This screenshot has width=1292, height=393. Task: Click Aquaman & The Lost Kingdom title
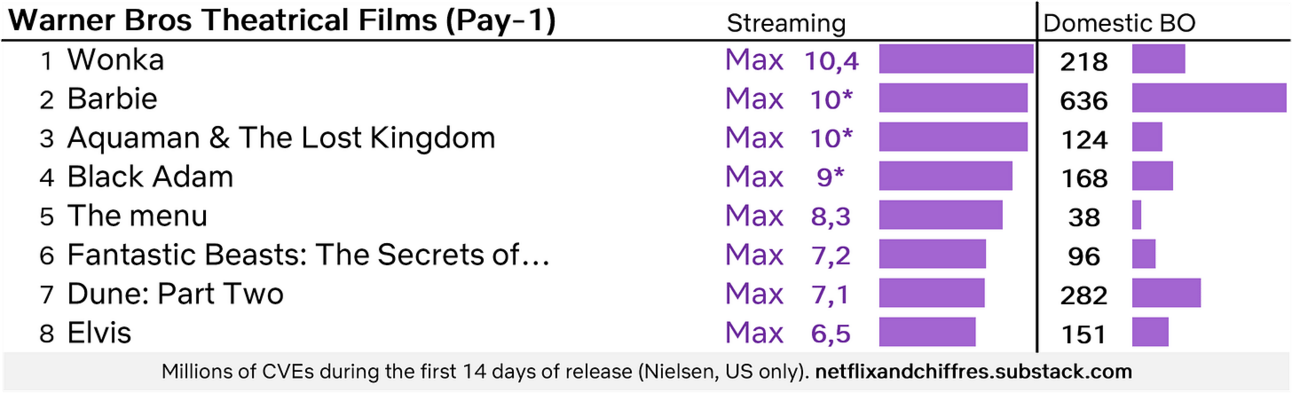[281, 137]
